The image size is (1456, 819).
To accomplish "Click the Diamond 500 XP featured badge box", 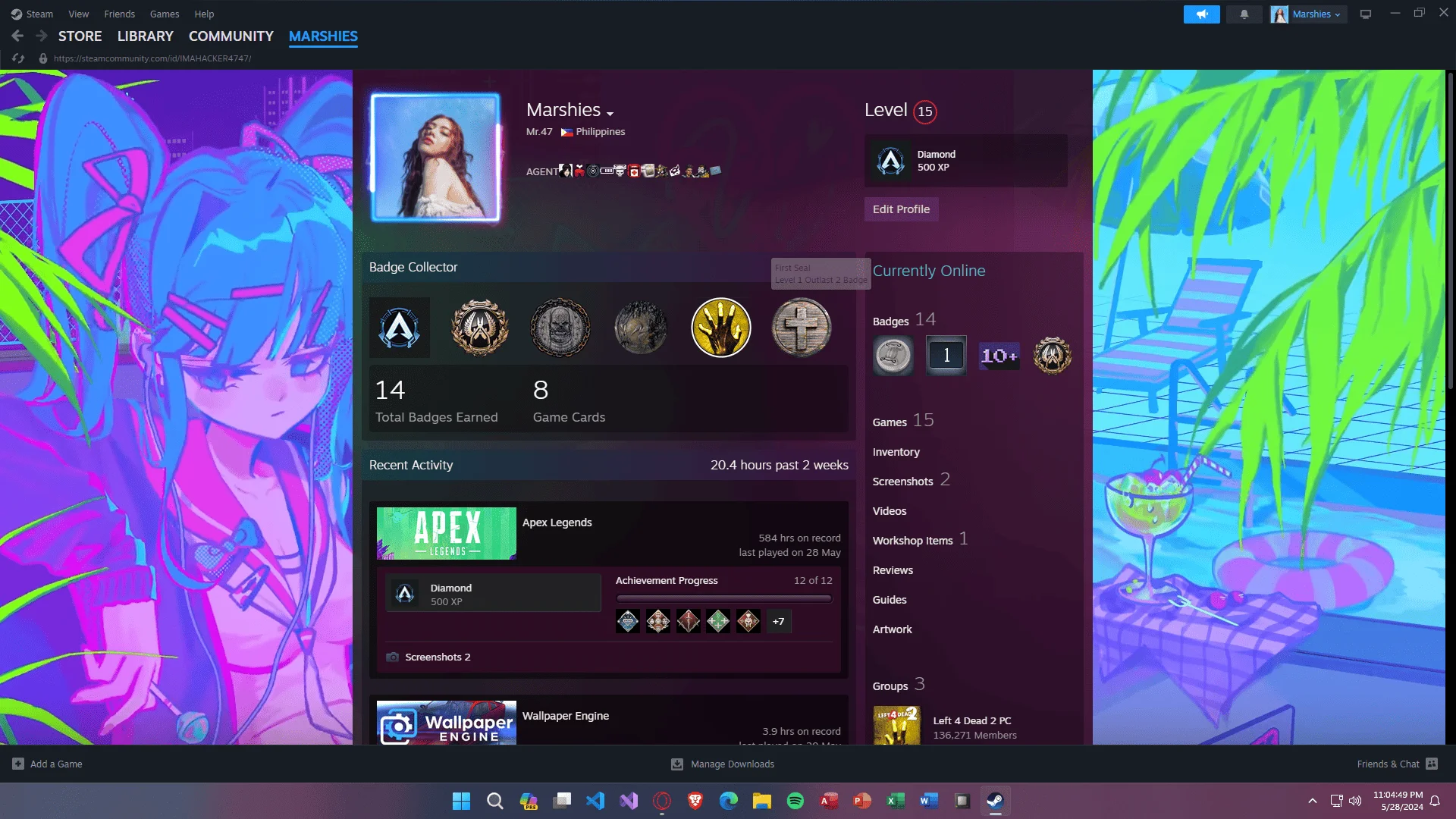I will pos(965,161).
